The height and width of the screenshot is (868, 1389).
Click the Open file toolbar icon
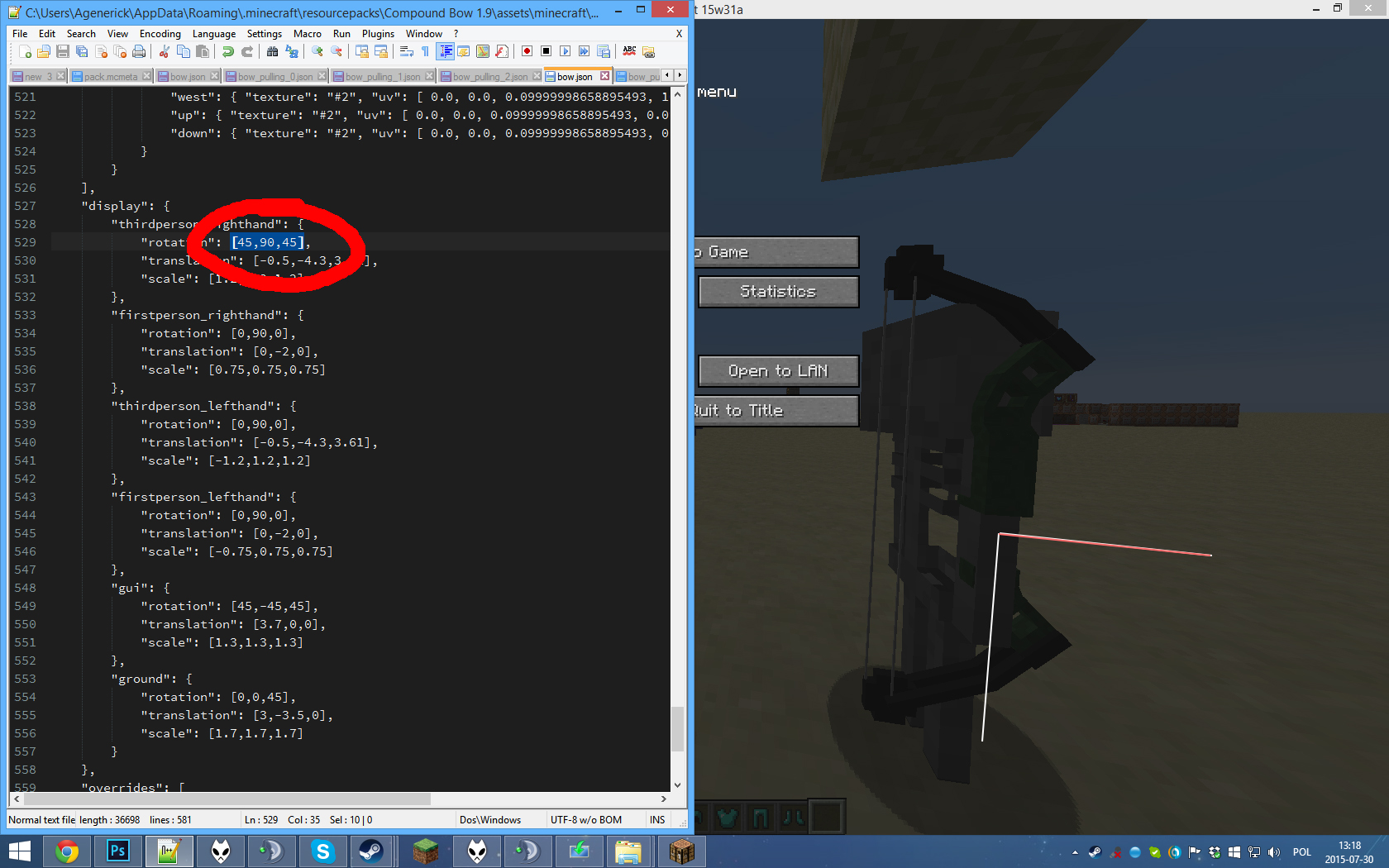tap(44, 52)
